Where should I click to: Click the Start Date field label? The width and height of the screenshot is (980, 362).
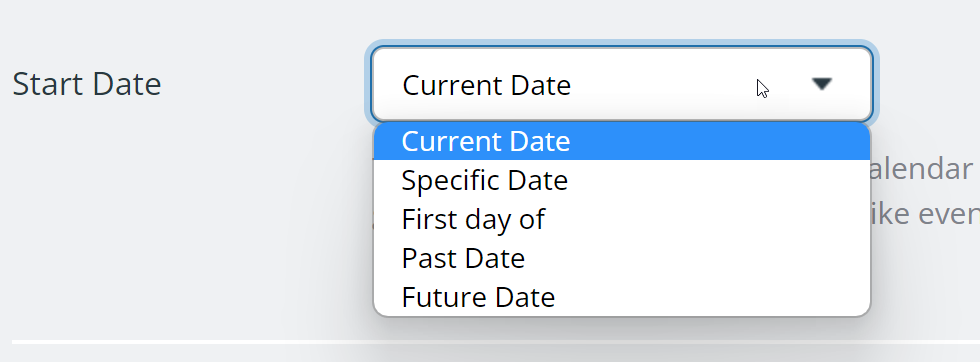[87, 84]
